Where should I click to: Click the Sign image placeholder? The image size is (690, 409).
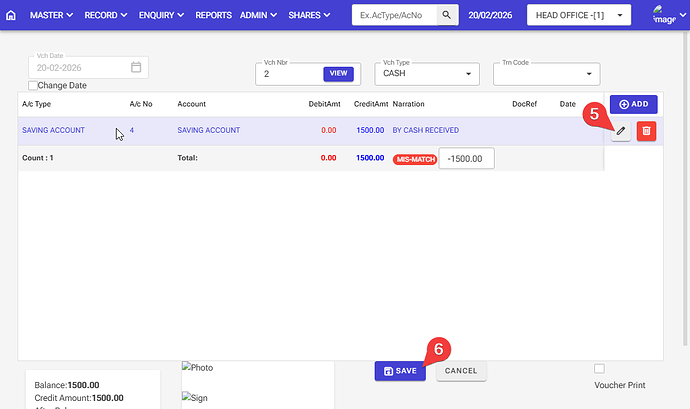[196, 397]
